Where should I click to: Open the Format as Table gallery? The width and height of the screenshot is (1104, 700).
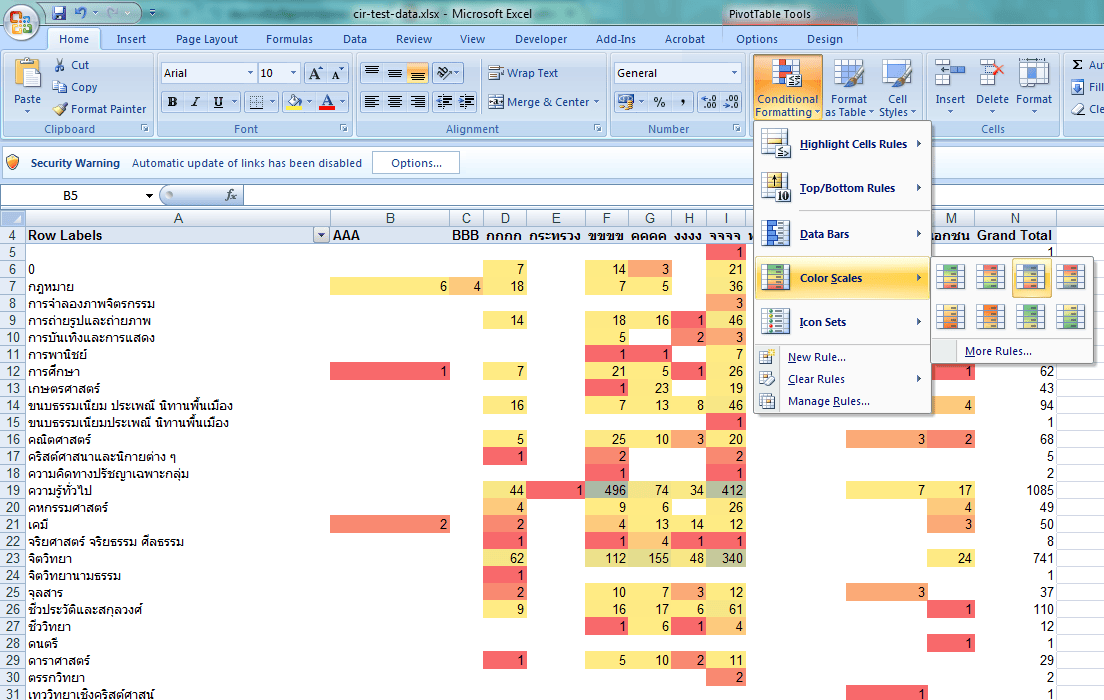click(848, 88)
